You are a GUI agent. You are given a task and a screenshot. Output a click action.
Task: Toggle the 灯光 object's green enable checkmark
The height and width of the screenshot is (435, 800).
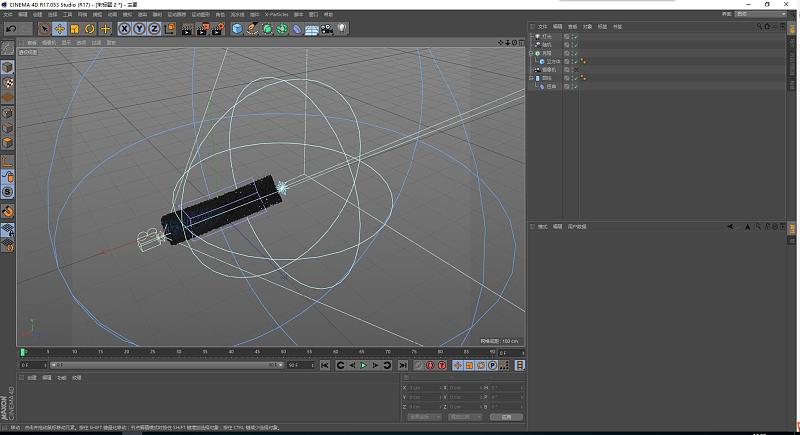pyautogui.click(x=575, y=36)
